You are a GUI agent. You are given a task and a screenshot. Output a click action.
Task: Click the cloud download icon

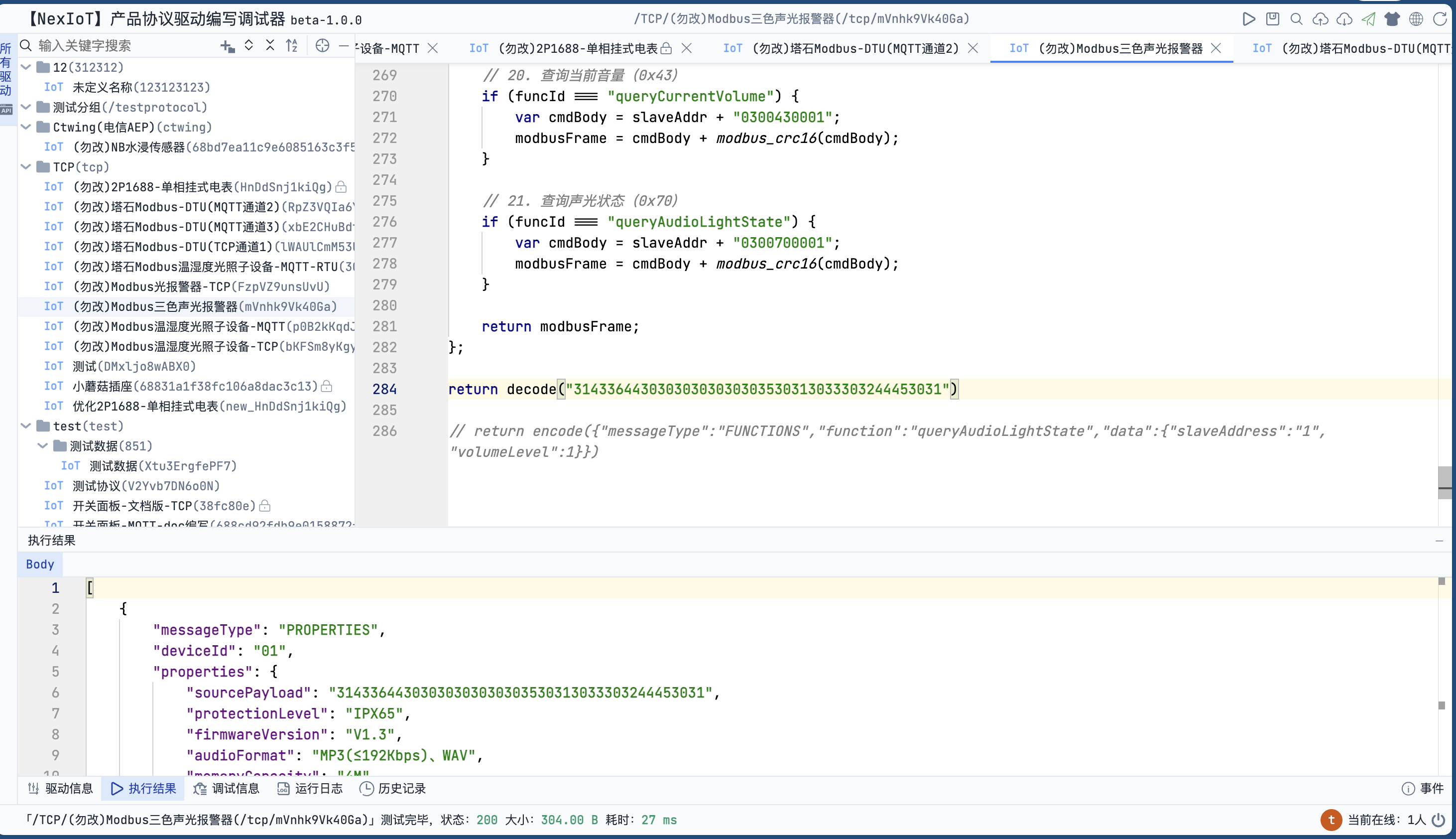pos(1344,19)
